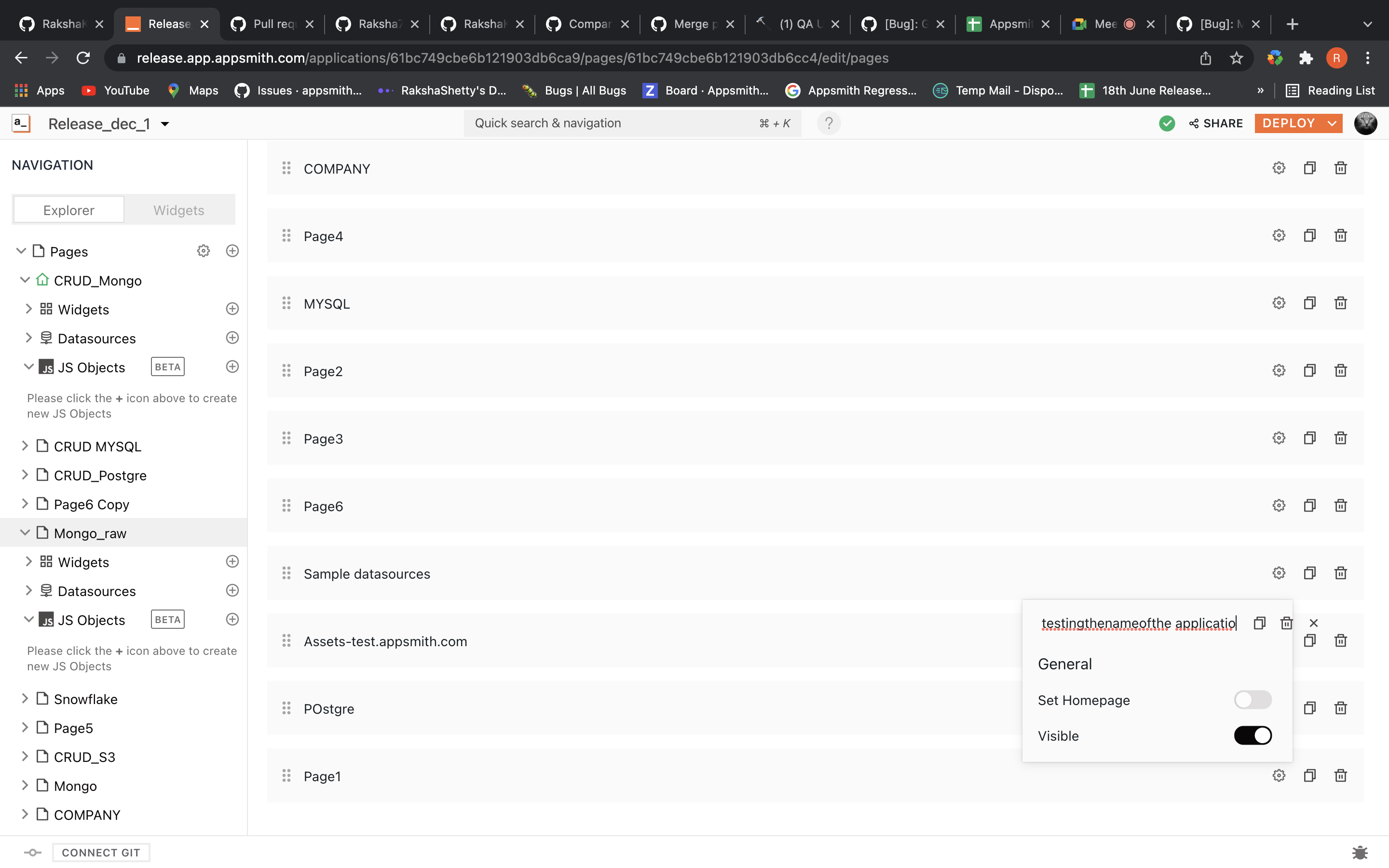This screenshot has width=1389, height=868.
Task: Turn off the Visible toggle
Action: (1253, 735)
